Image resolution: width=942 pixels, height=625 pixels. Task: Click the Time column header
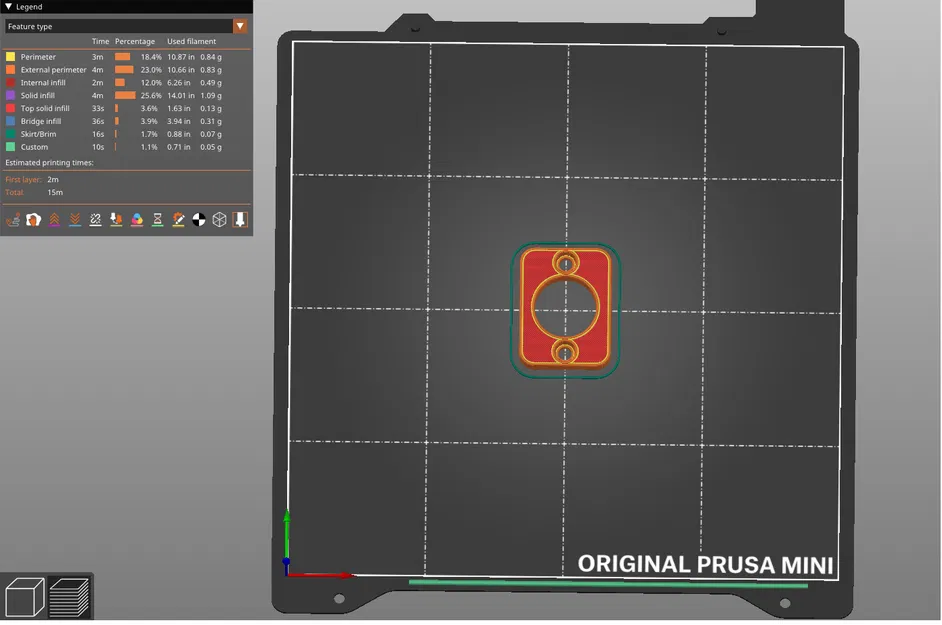(100, 41)
